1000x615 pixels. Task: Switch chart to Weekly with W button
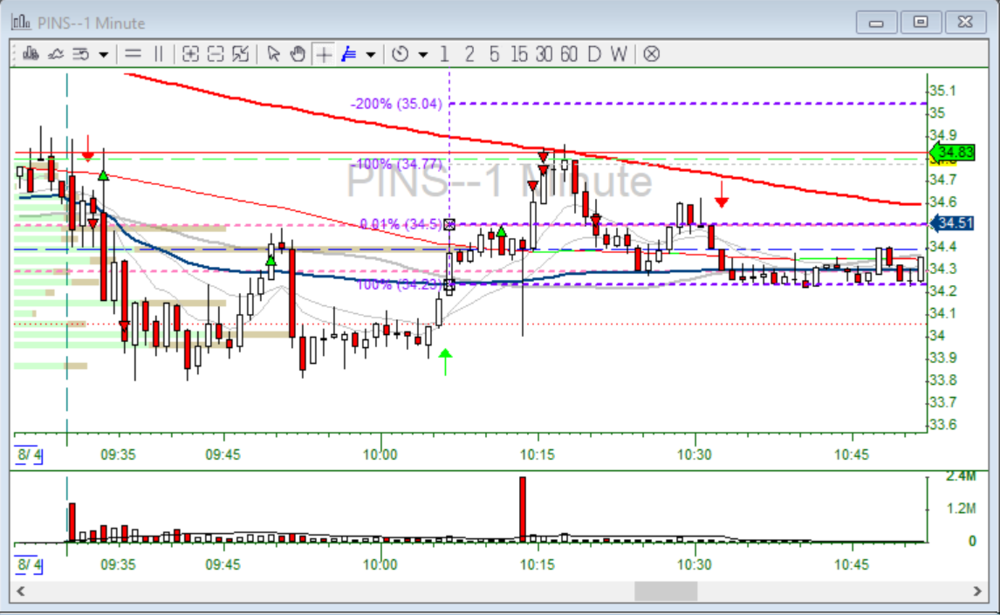point(619,54)
